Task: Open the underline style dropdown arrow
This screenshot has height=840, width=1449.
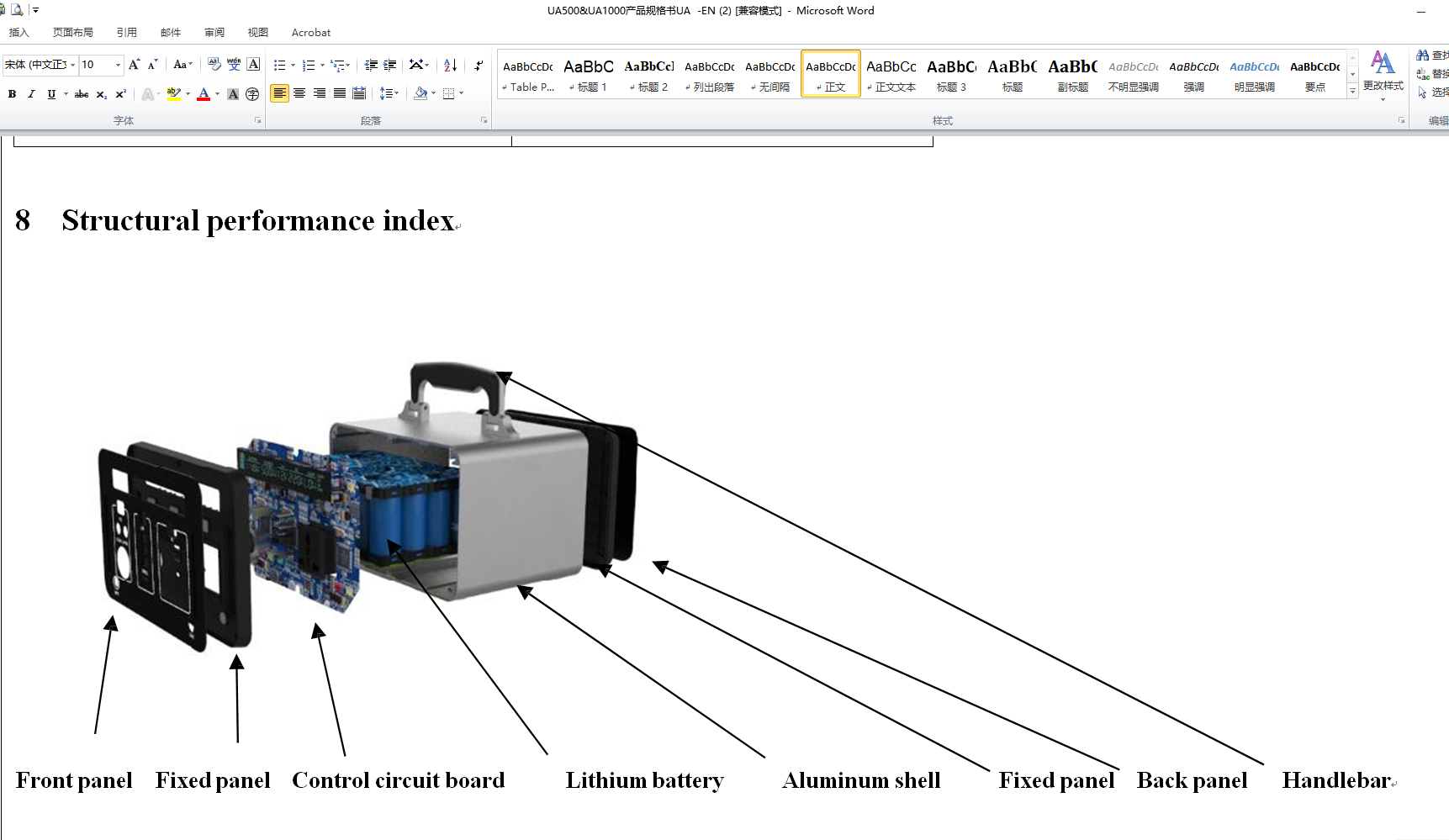Action: pos(66,94)
